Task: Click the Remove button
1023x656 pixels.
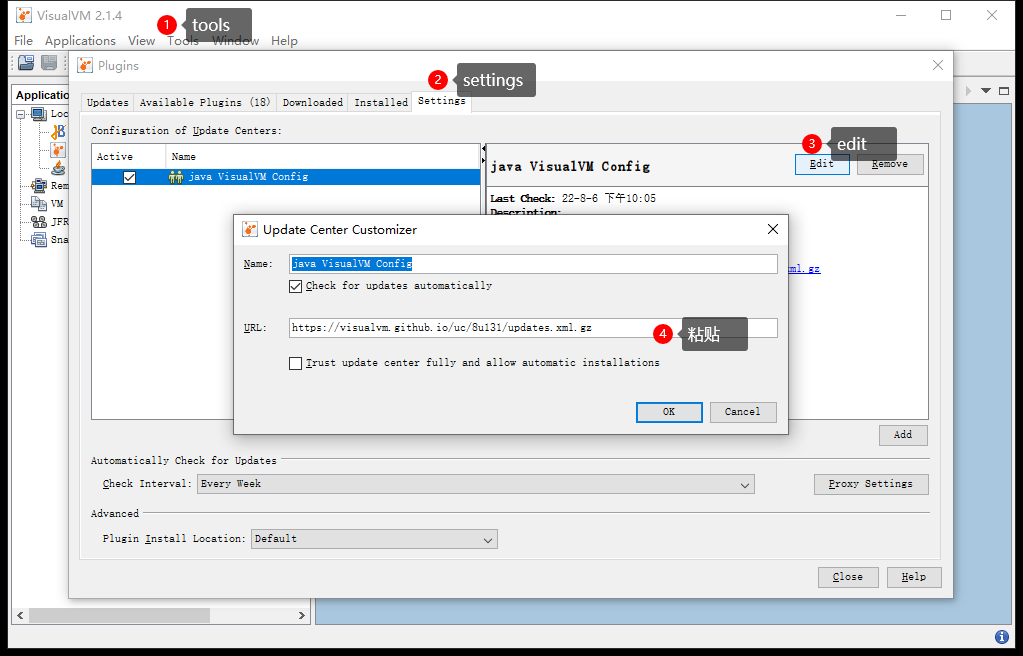Action: click(890, 164)
